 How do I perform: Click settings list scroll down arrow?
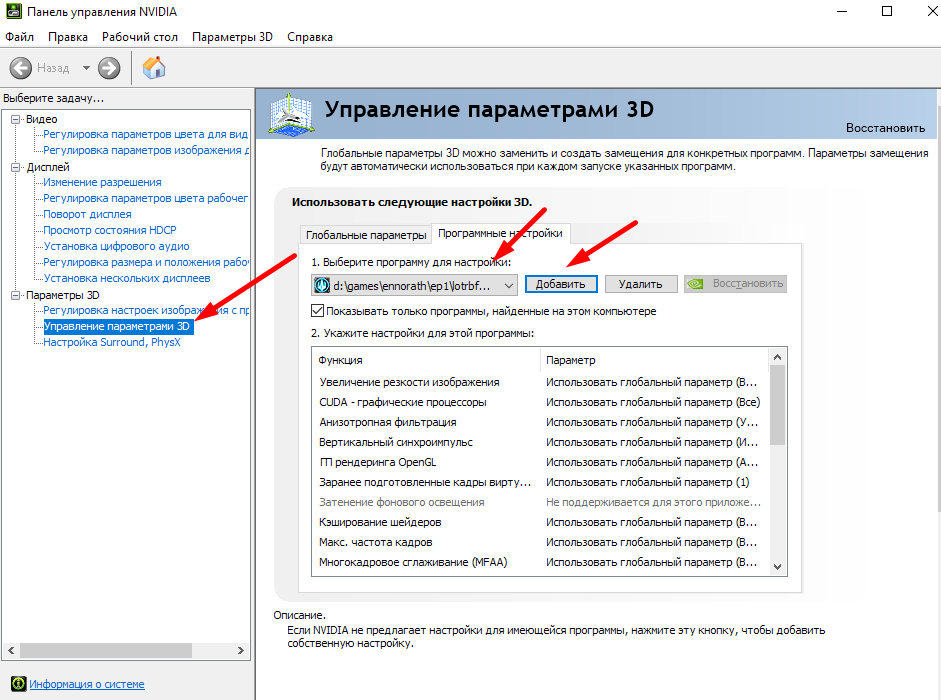click(x=778, y=567)
